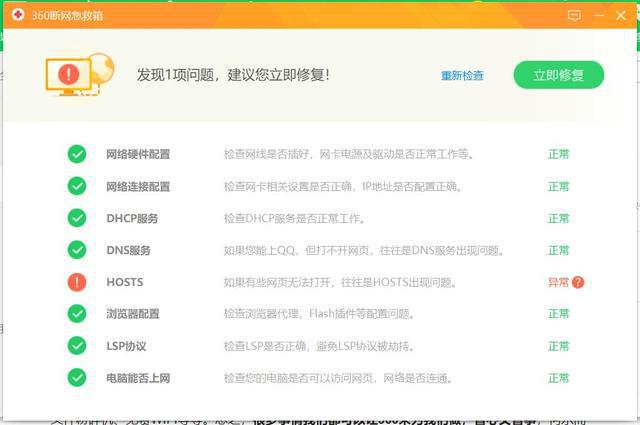Screen dimensions: 640x425
Task: Select the DNS服务 row label
Action: pos(129,250)
